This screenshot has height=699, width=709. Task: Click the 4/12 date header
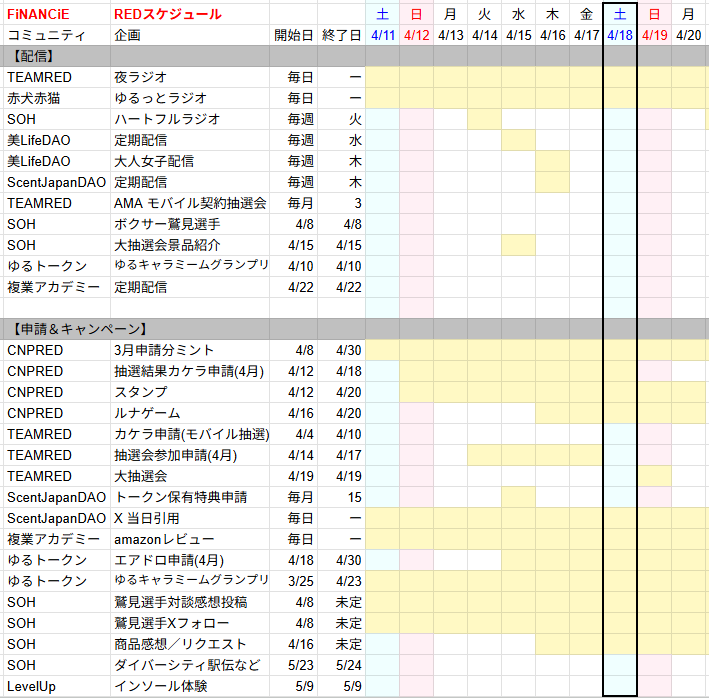click(416, 35)
